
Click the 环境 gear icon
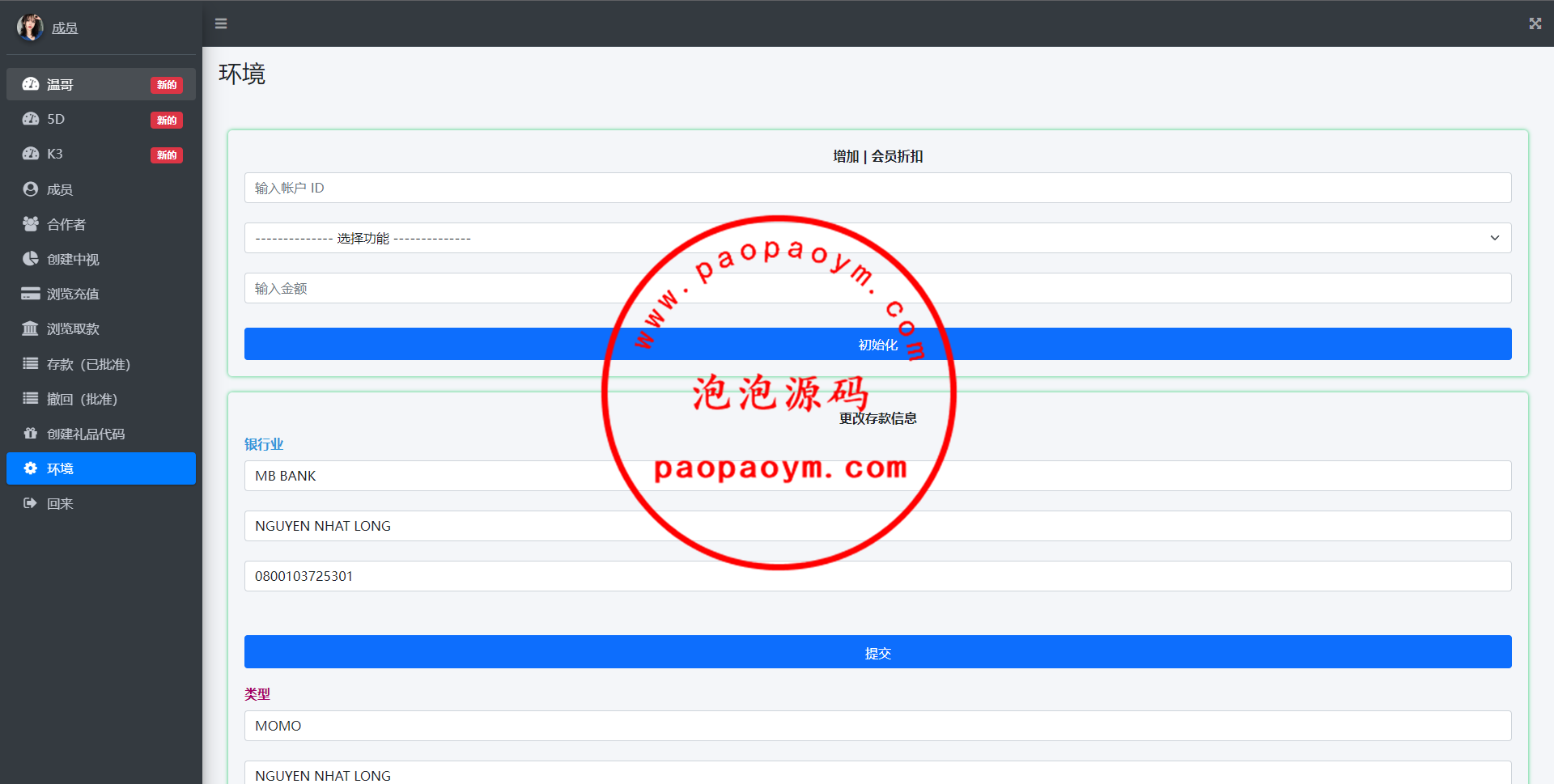click(31, 468)
